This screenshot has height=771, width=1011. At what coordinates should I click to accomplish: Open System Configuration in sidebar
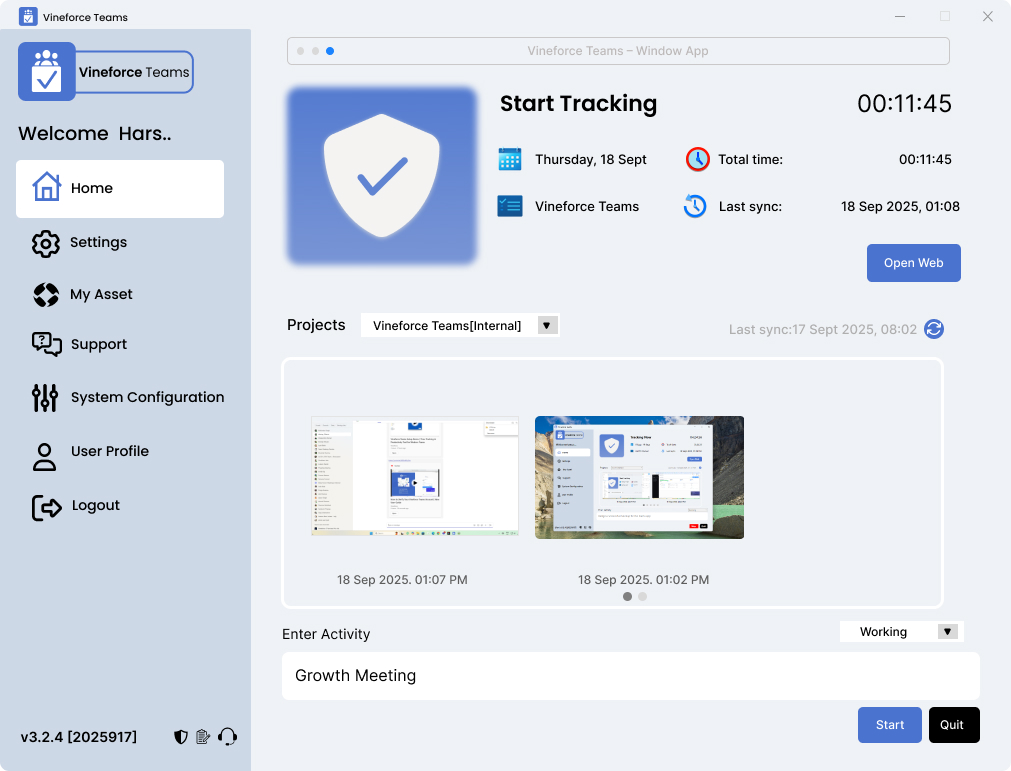point(128,397)
